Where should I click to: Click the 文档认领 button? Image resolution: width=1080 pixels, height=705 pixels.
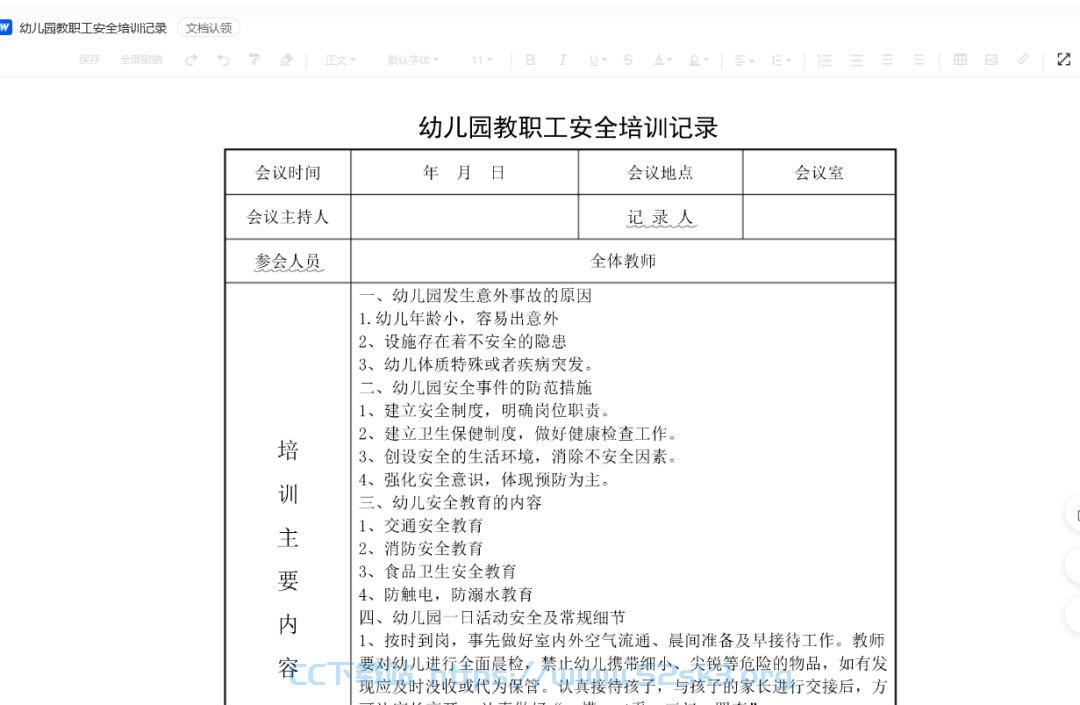point(209,28)
